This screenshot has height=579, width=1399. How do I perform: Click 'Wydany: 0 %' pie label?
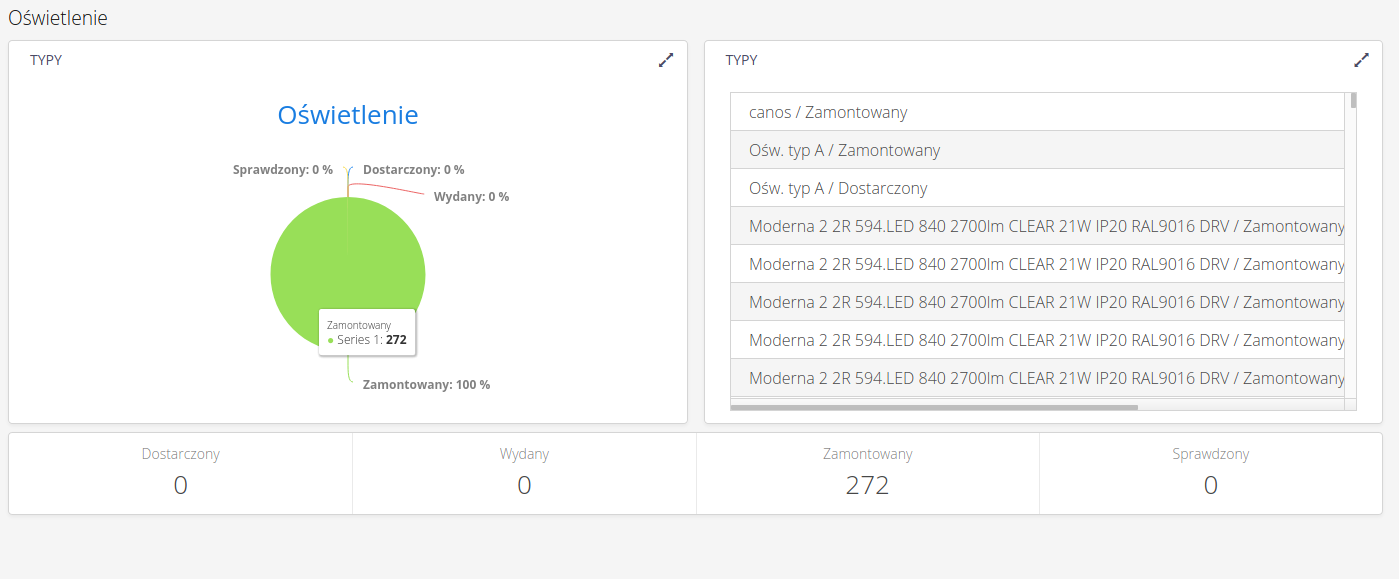point(471,197)
